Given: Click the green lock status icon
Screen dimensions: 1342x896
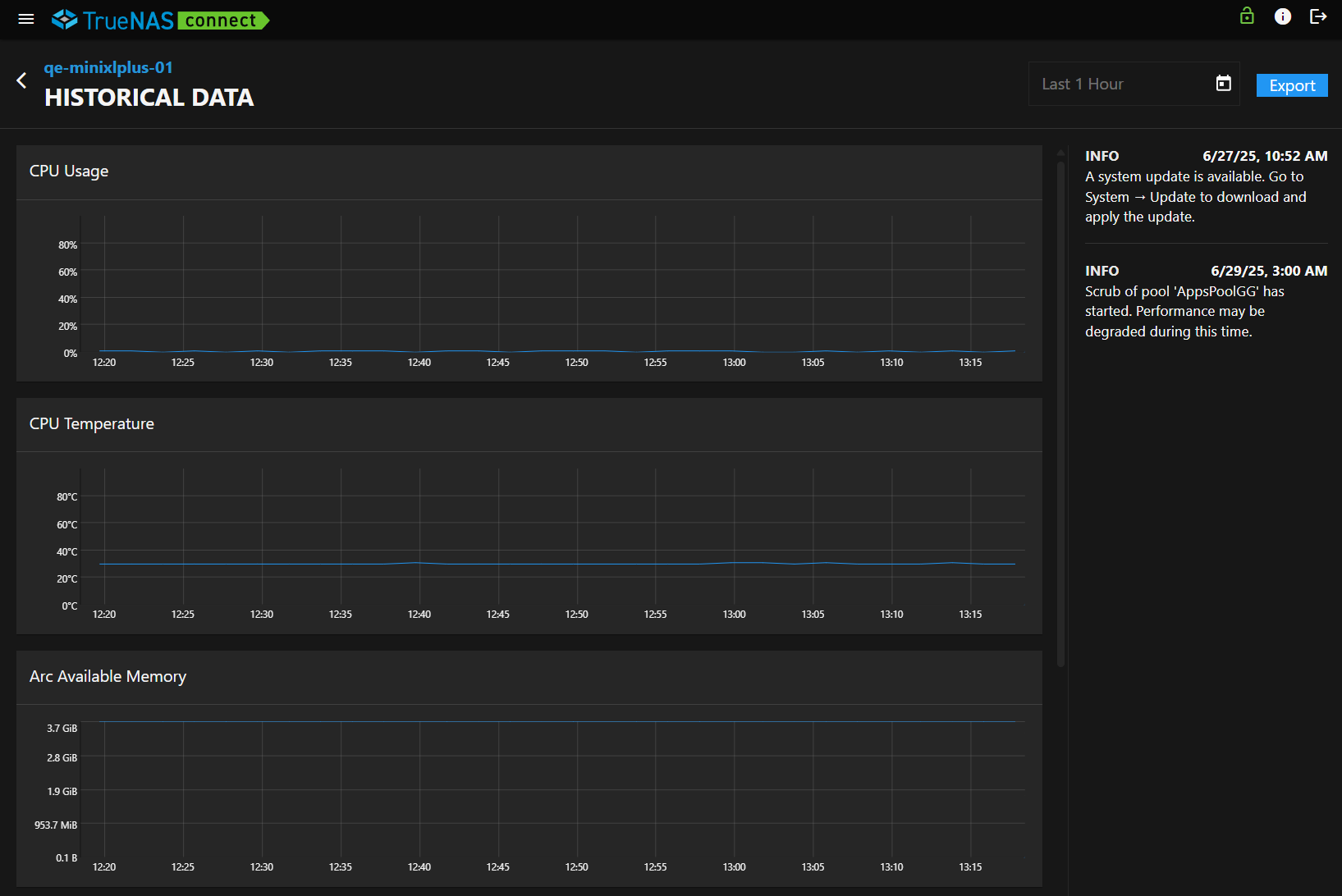Looking at the screenshot, I should 1247,16.
